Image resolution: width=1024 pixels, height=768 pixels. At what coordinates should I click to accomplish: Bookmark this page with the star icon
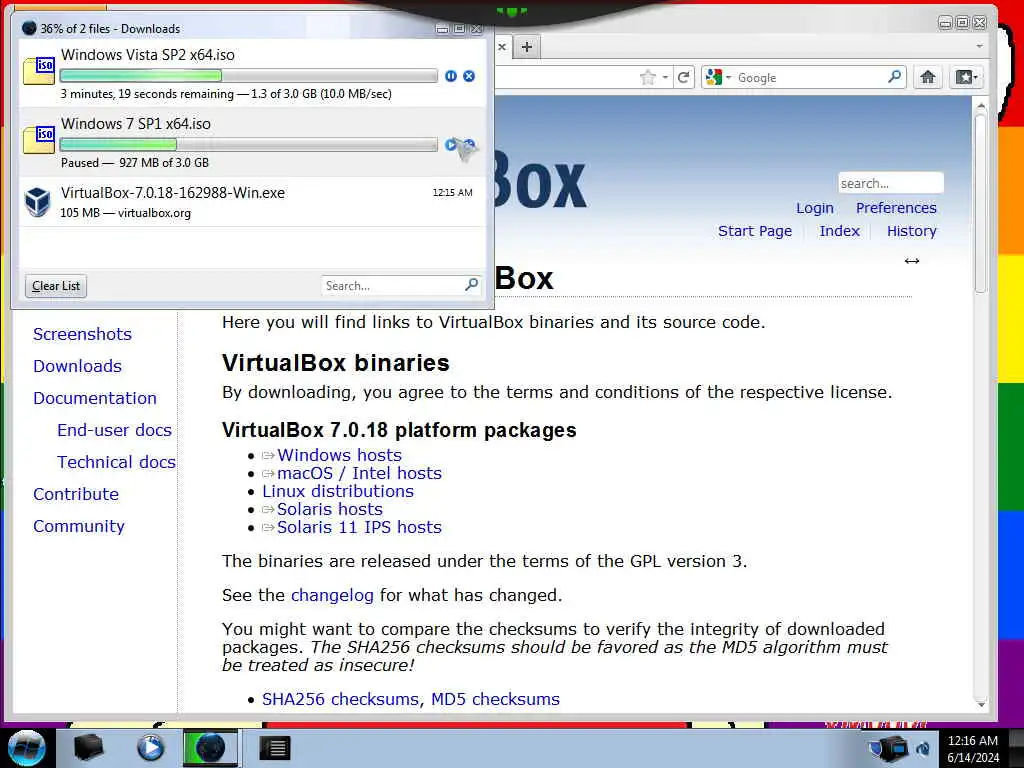click(x=647, y=78)
